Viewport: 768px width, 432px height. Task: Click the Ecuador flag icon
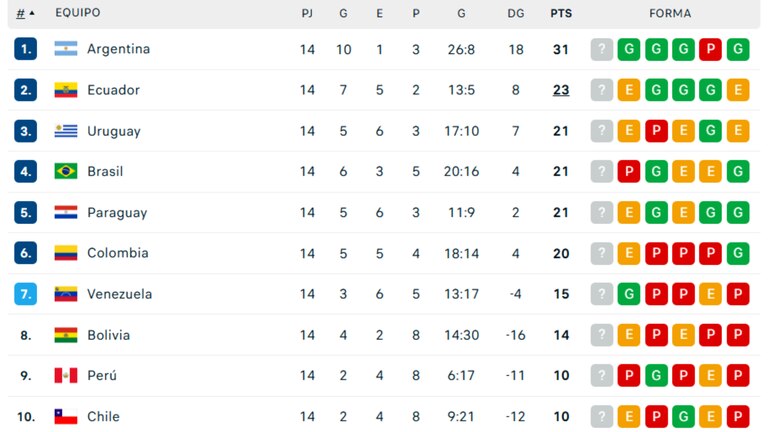[x=66, y=90]
